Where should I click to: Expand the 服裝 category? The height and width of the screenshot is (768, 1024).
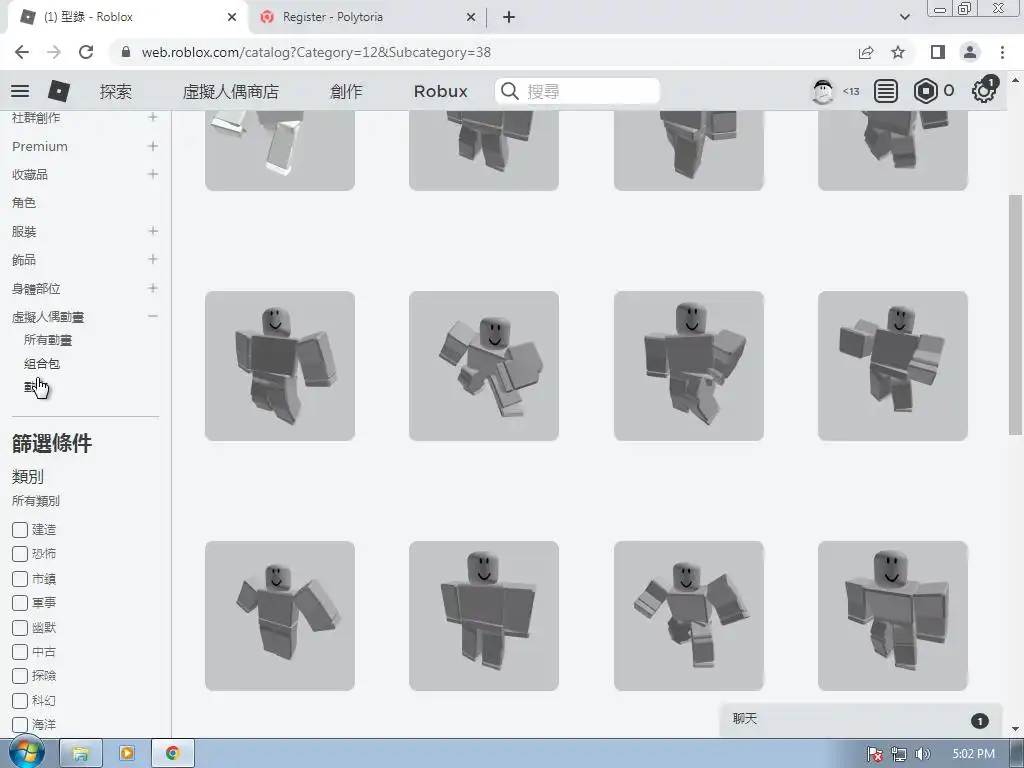tap(153, 231)
